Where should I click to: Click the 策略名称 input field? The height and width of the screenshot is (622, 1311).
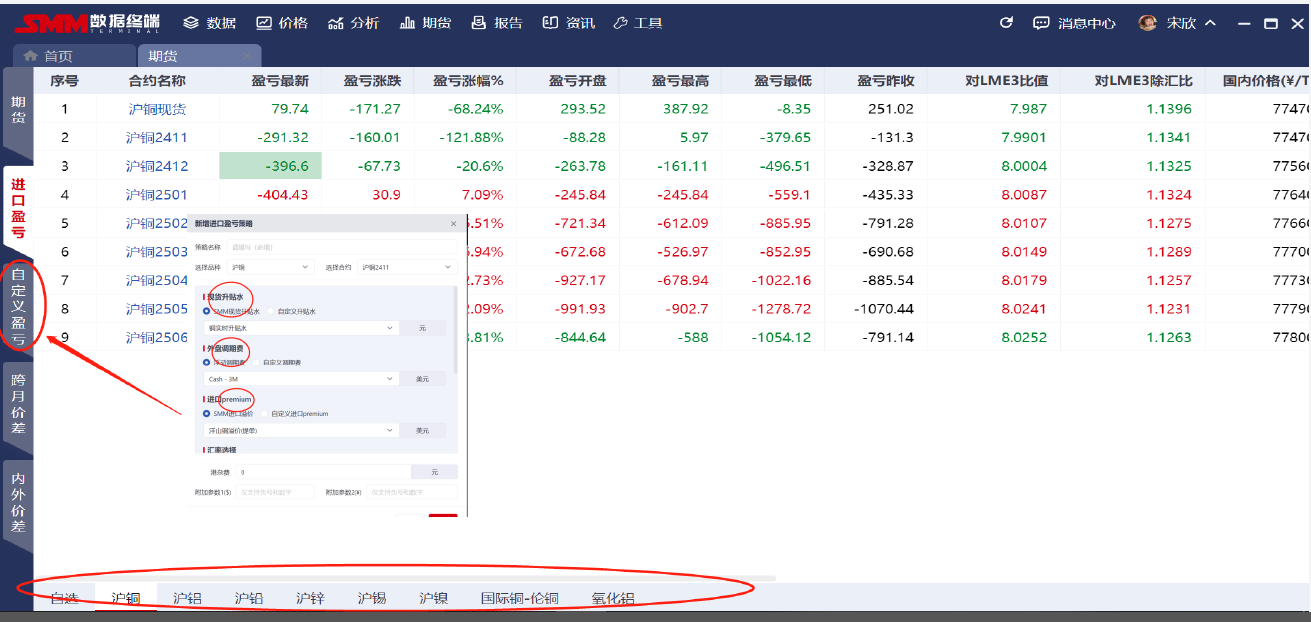click(340, 246)
